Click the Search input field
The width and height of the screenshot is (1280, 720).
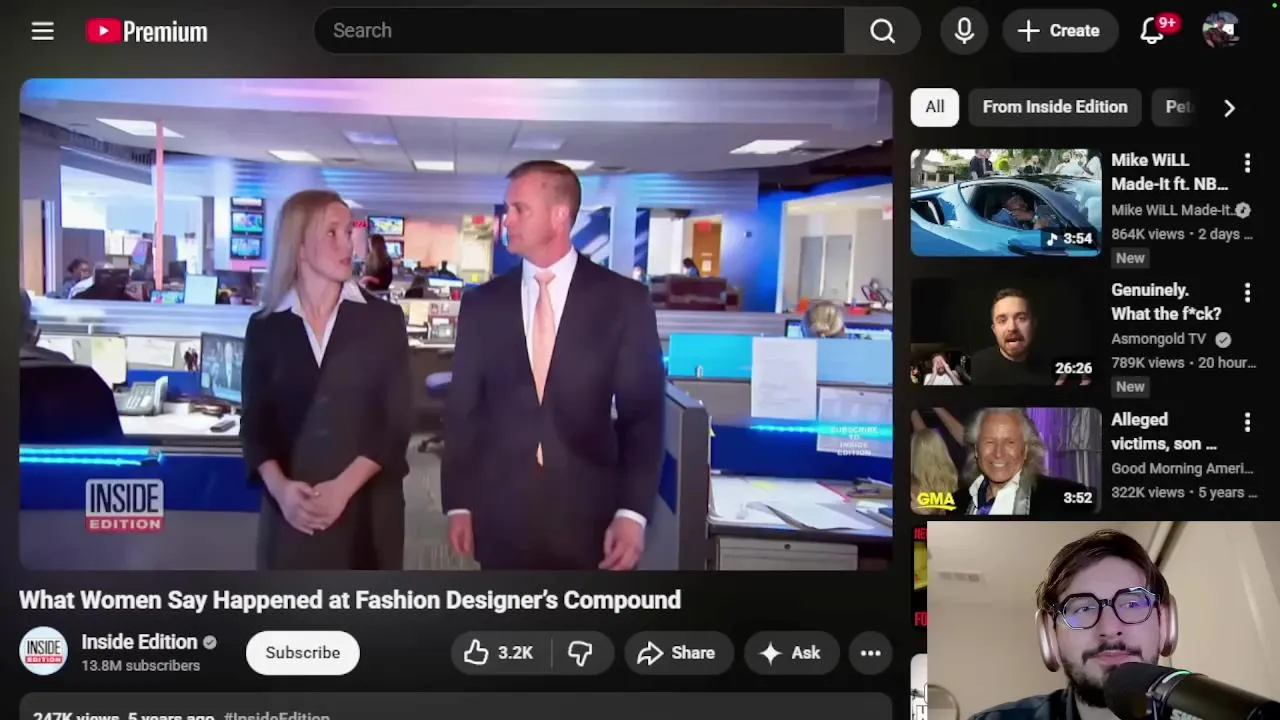579,31
